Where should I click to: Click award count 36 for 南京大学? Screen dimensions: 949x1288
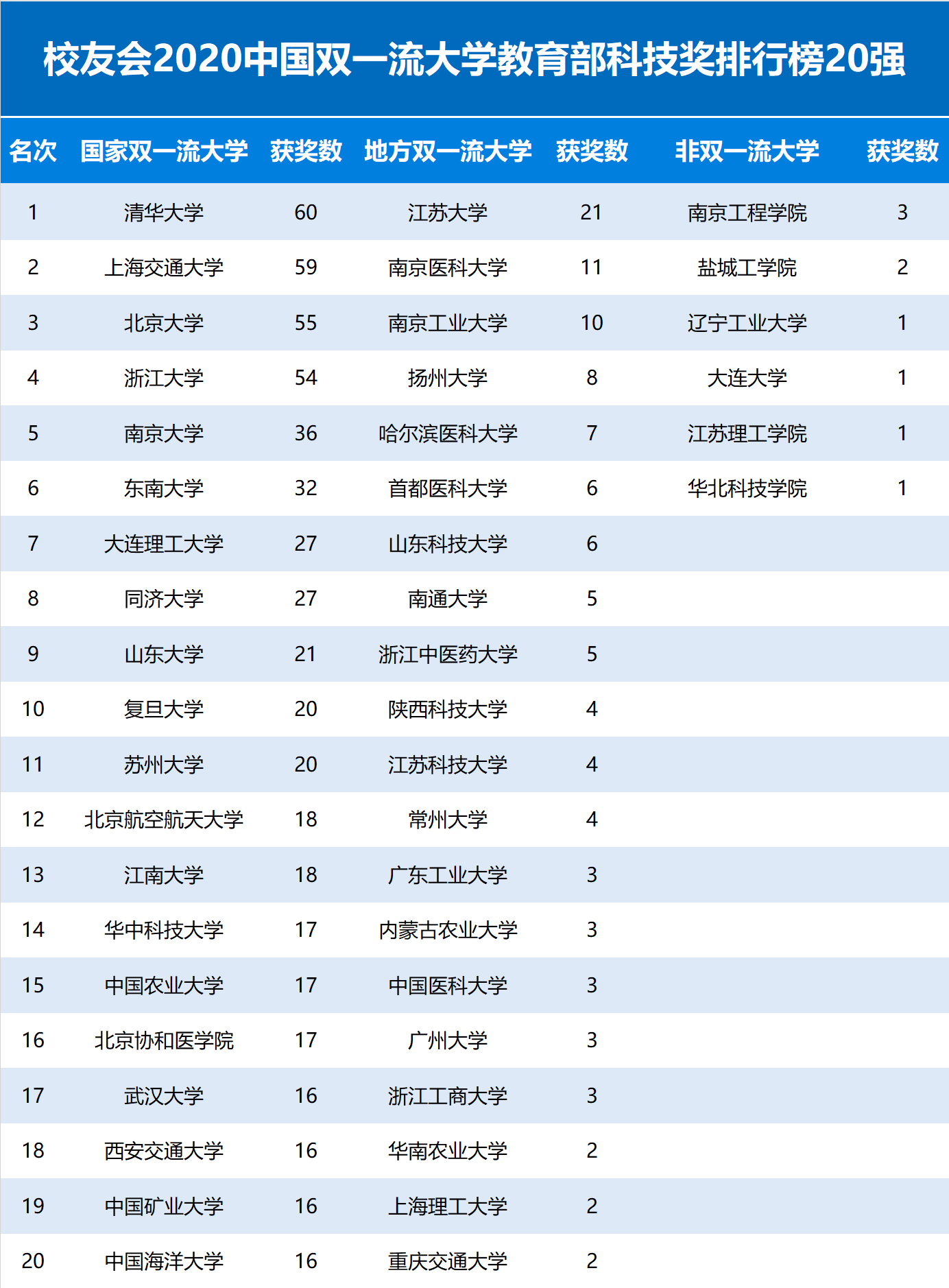(x=306, y=433)
